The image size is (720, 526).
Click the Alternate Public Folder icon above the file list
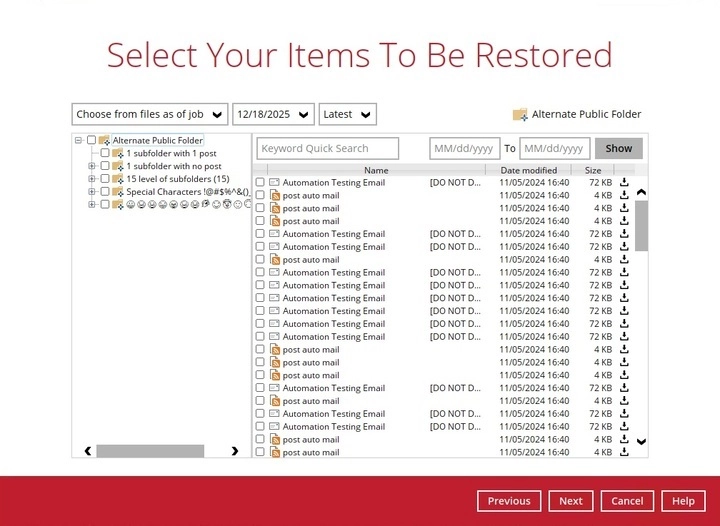(520, 114)
